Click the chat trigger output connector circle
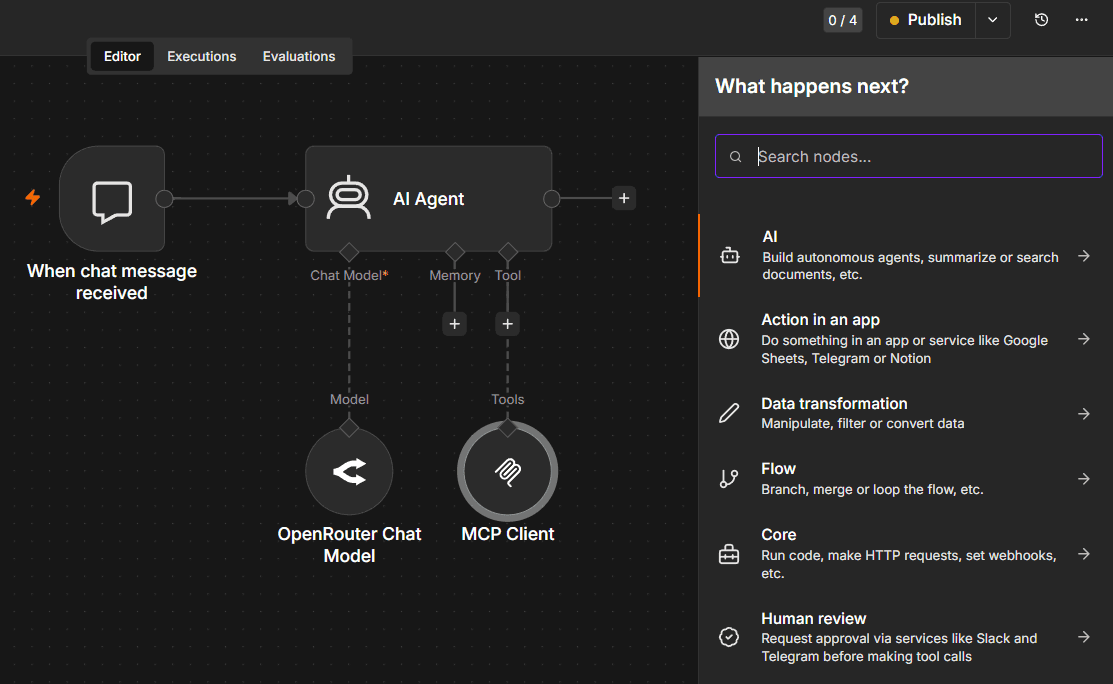 (164, 199)
